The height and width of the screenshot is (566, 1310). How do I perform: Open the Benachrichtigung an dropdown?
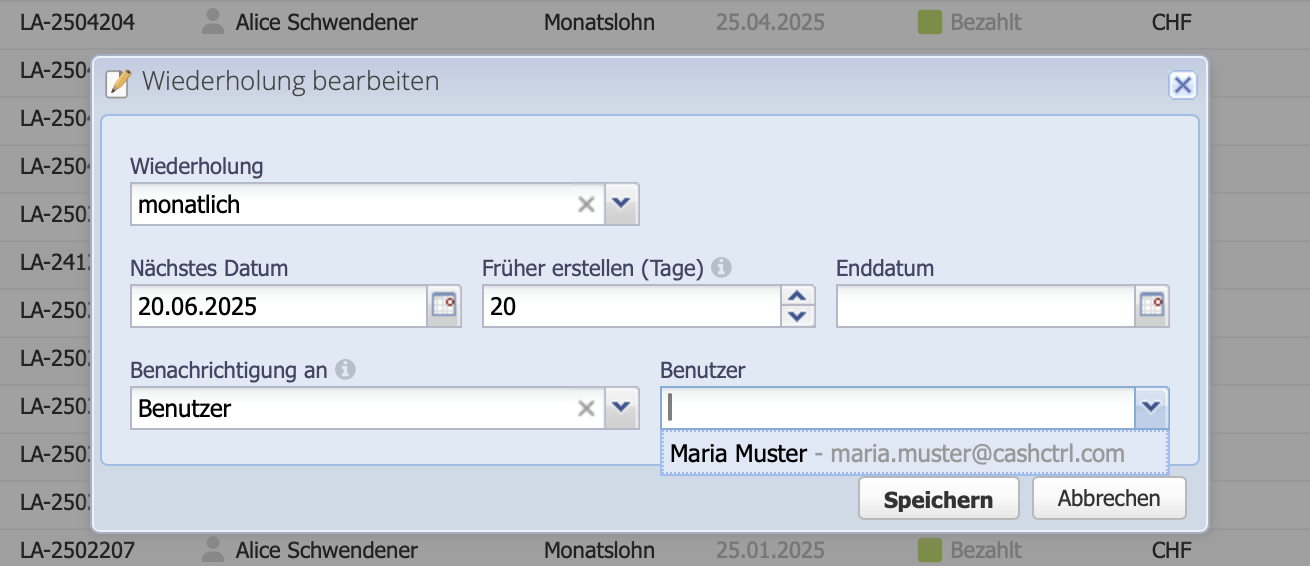click(x=621, y=408)
